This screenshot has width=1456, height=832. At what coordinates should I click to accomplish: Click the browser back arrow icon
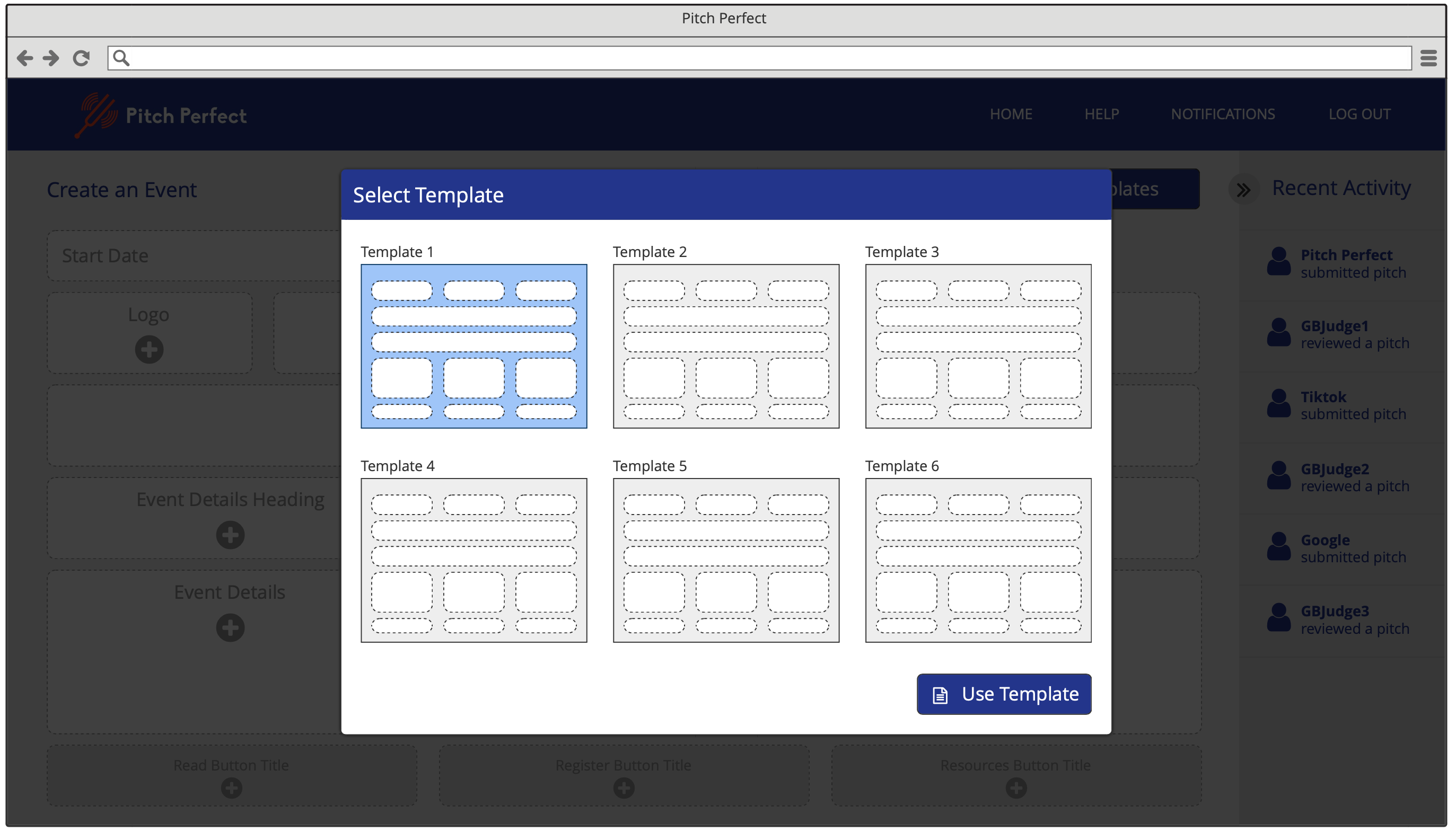[x=24, y=58]
